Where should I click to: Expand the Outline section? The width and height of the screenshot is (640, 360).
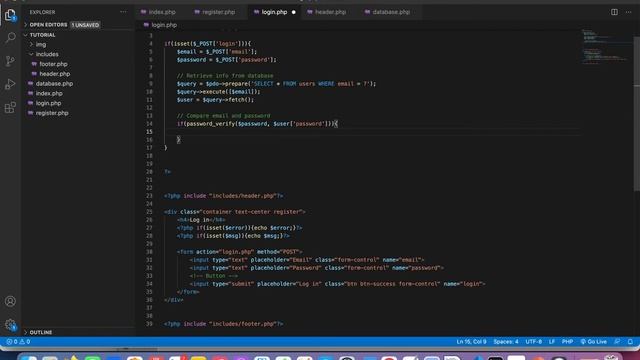coord(40,332)
